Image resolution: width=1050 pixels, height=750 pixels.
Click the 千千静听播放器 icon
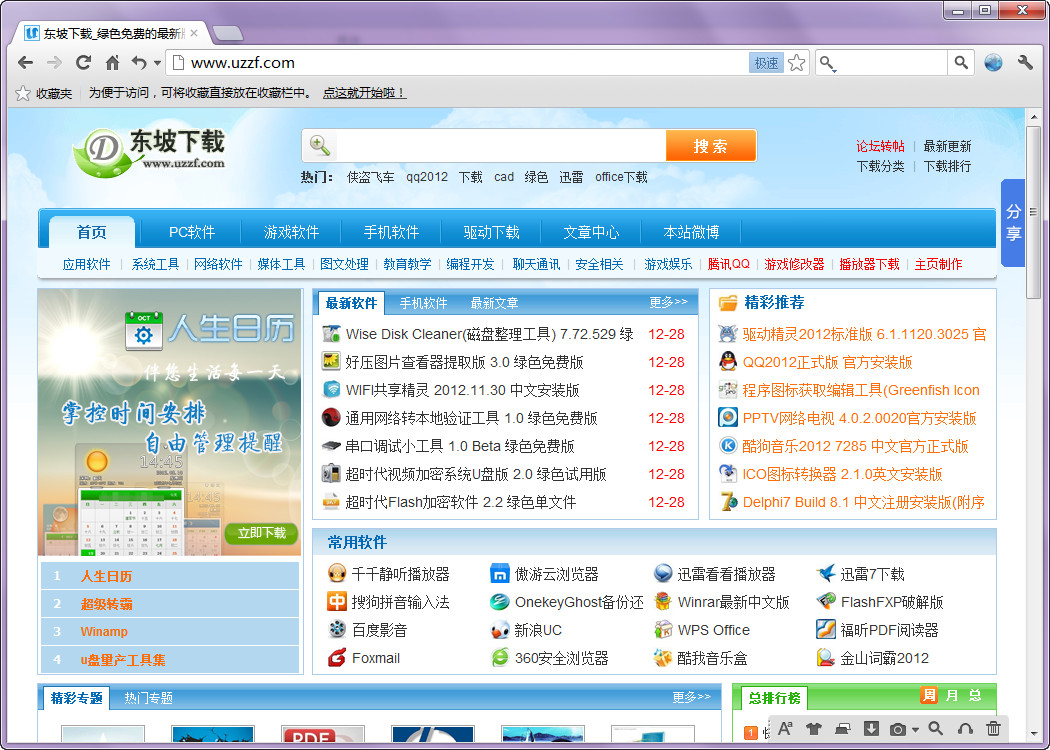(x=337, y=574)
